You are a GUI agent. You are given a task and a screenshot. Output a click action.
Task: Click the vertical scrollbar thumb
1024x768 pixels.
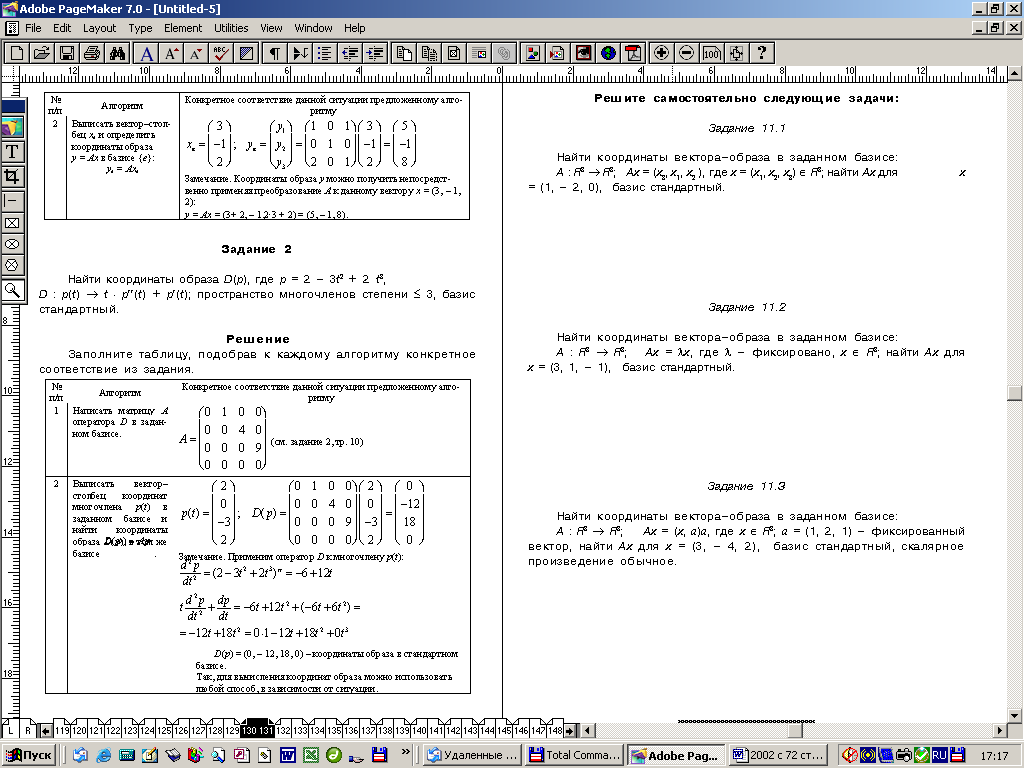pos(1014,393)
